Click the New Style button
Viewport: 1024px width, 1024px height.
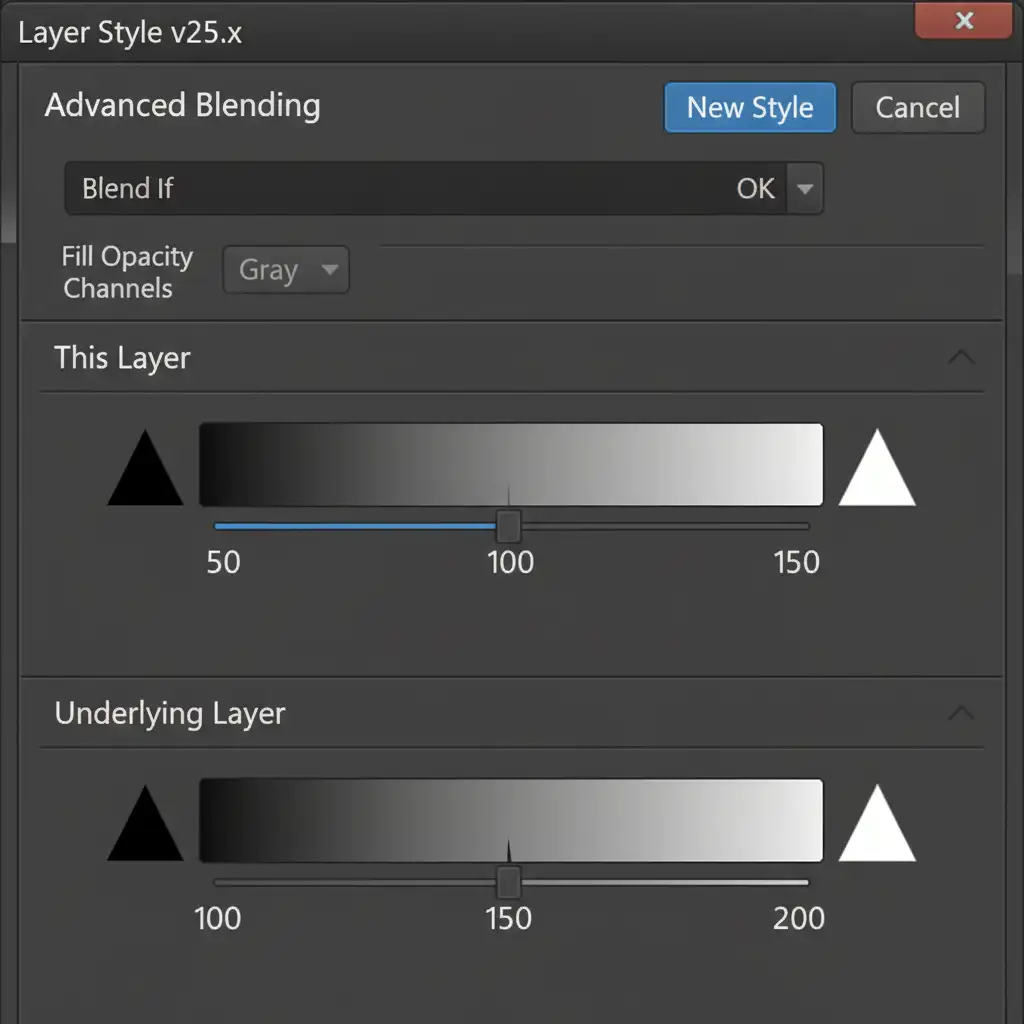pos(750,108)
